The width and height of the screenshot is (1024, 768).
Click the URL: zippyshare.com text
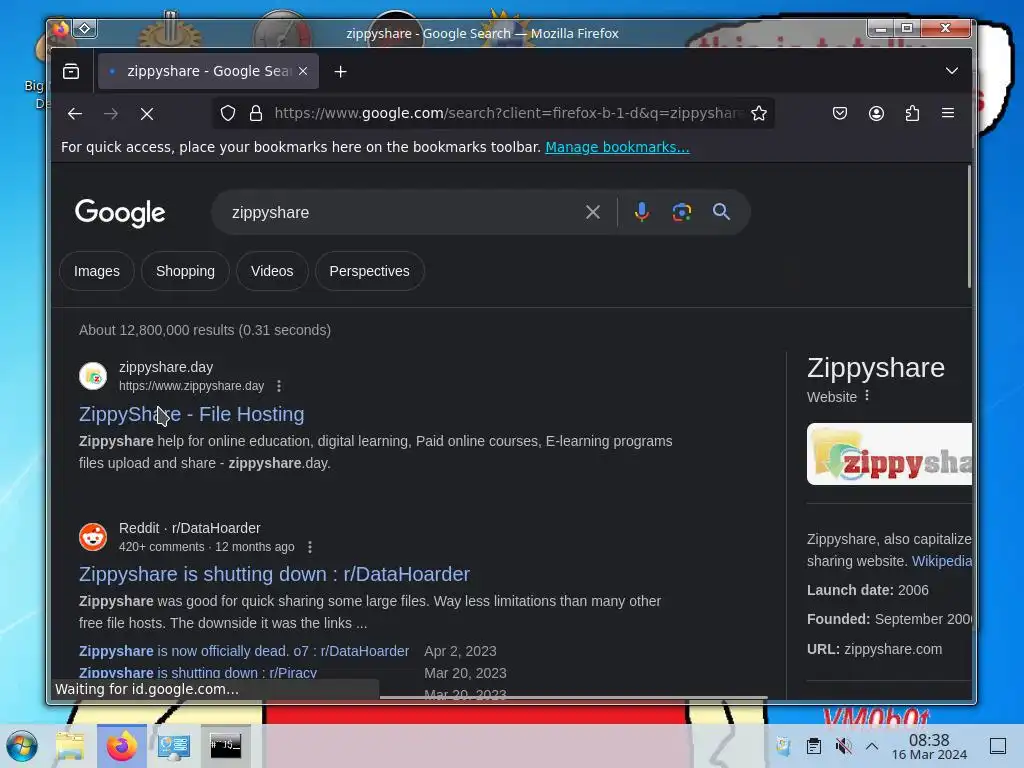(x=874, y=649)
